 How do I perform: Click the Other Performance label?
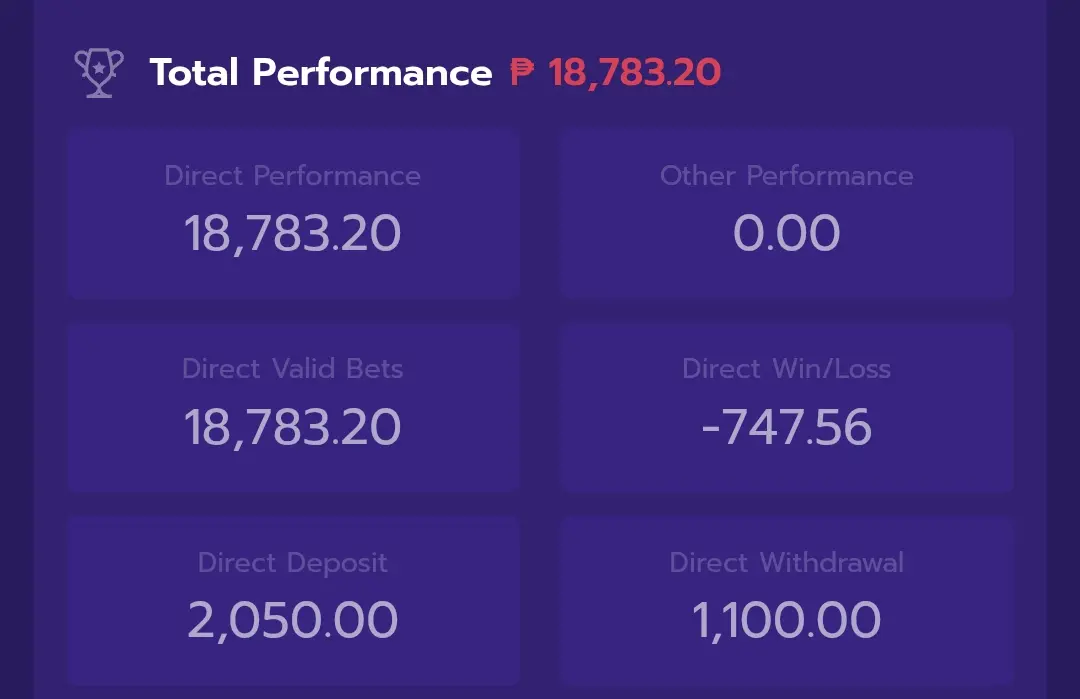pyautogui.click(x=787, y=176)
